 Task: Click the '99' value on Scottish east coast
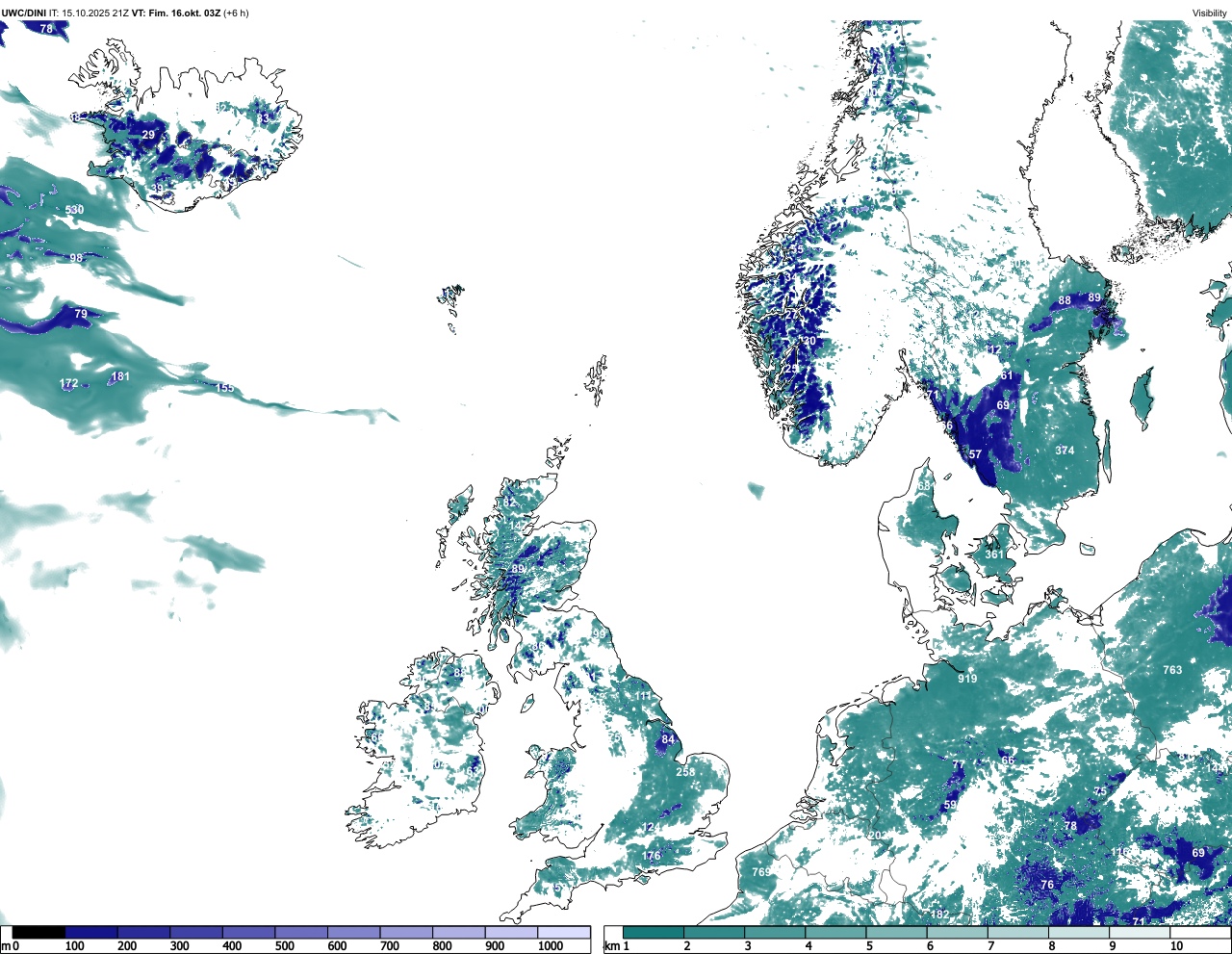click(x=600, y=633)
